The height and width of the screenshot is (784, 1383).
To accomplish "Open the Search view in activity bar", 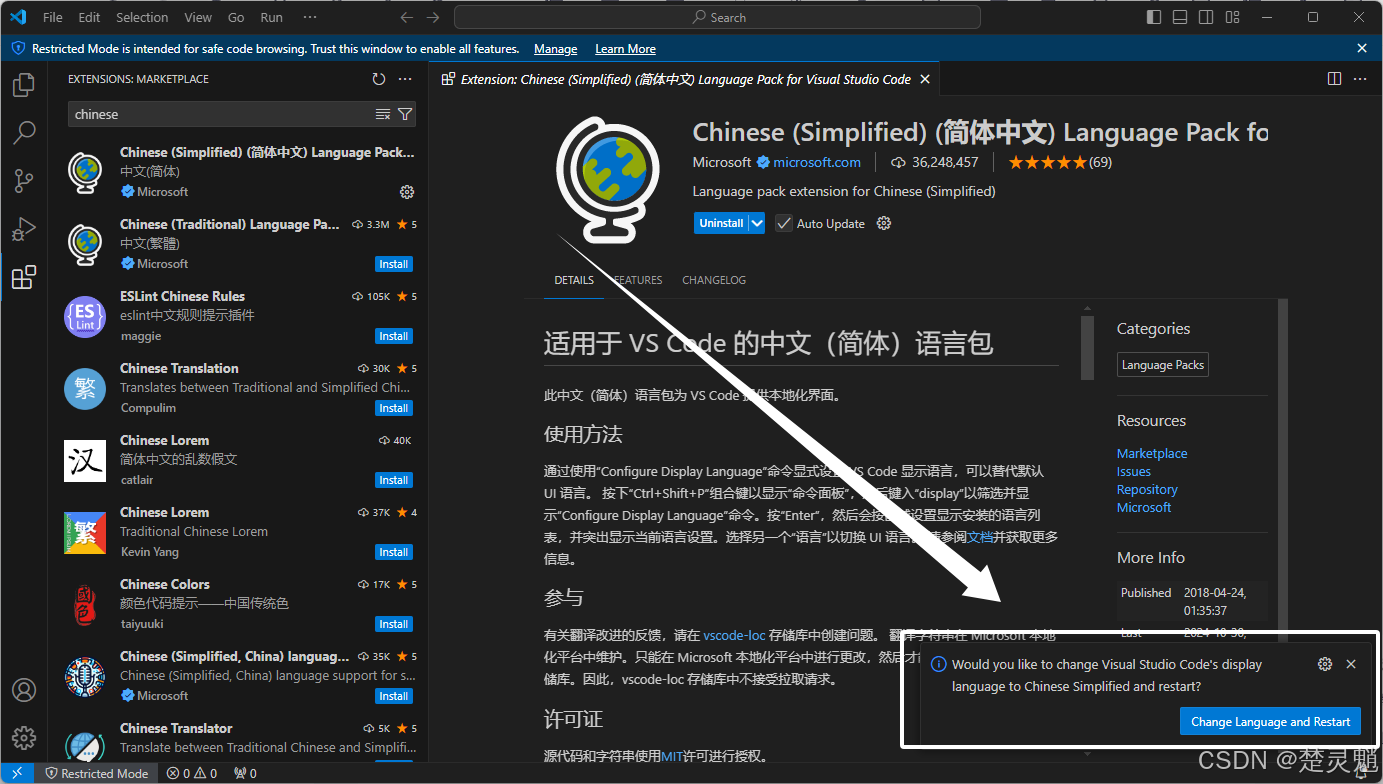I will click(24, 132).
